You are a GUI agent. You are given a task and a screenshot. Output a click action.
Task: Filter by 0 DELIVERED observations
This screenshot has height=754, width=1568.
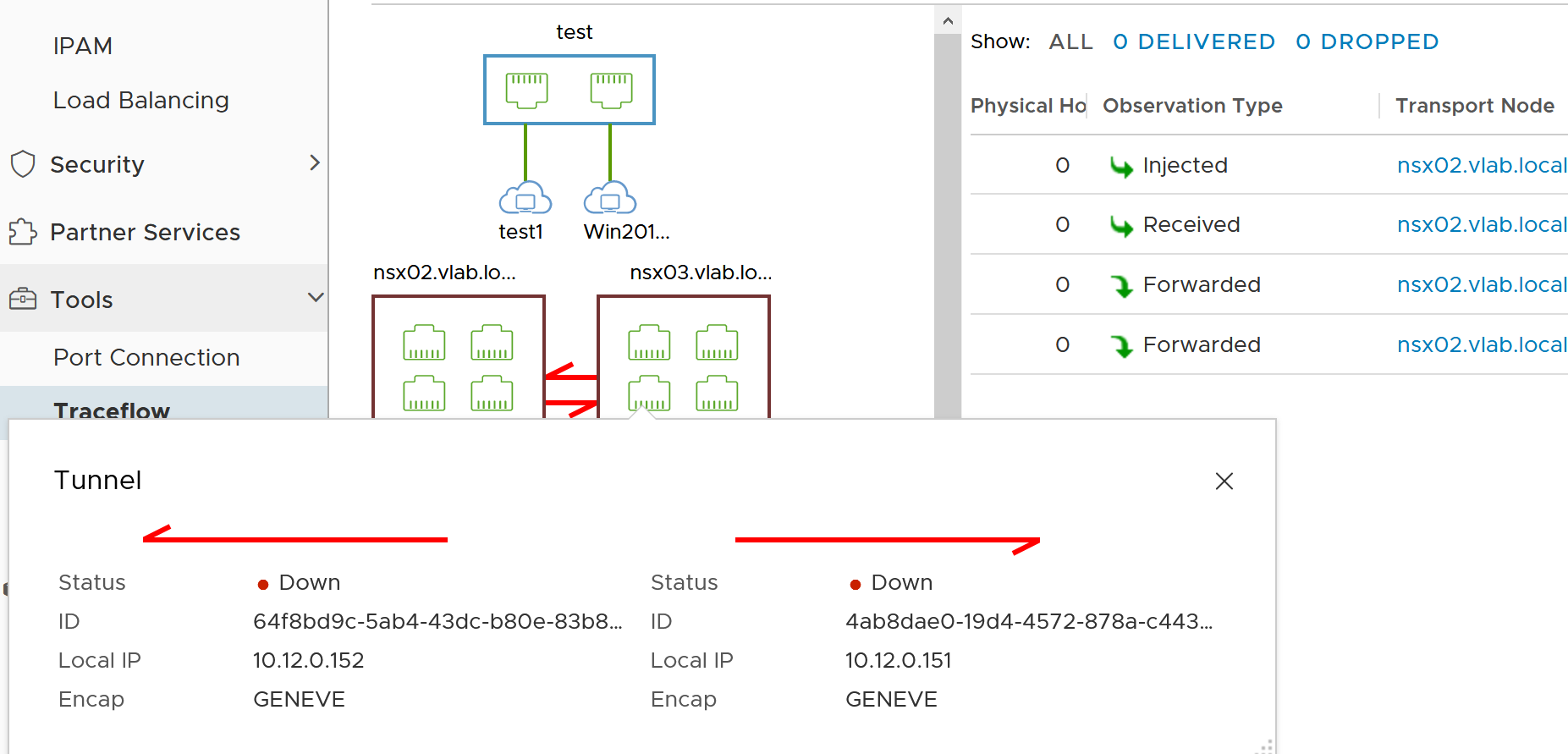[1194, 41]
